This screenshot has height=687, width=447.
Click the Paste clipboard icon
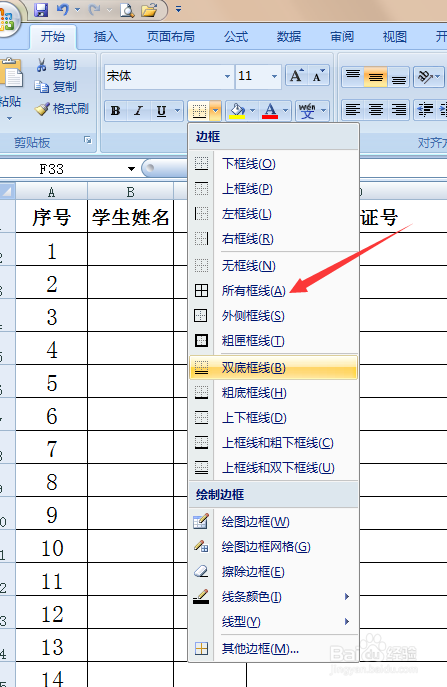pyautogui.click(x=11, y=74)
